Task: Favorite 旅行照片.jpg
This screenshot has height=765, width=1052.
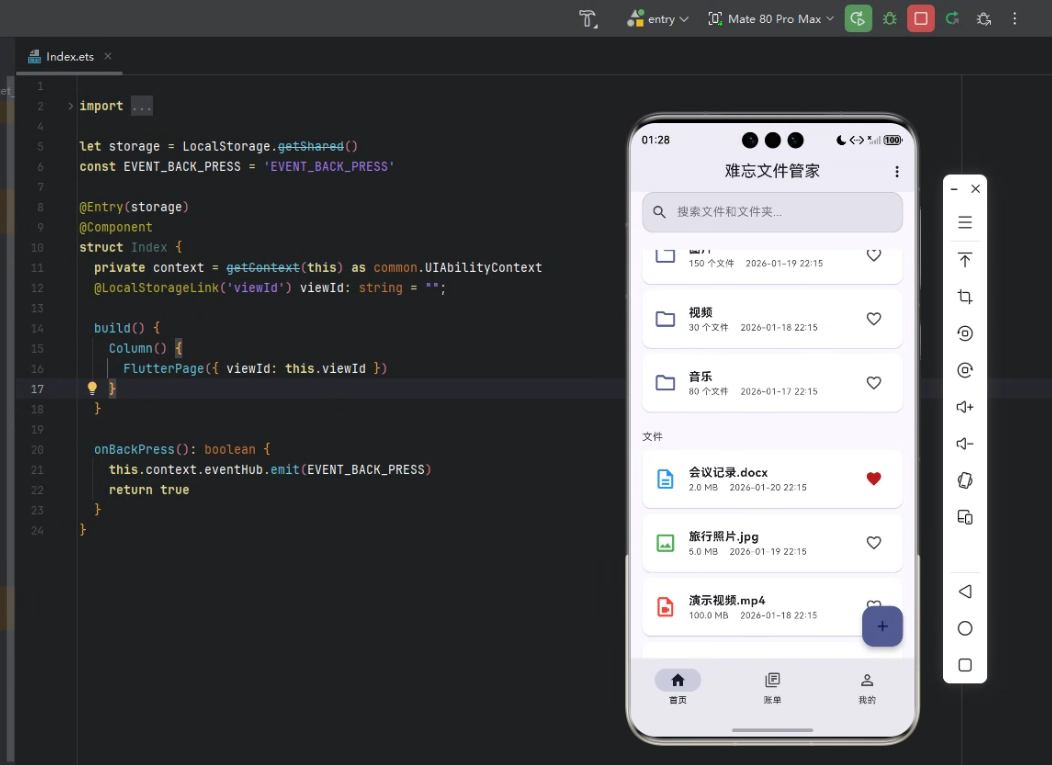Action: (874, 542)
